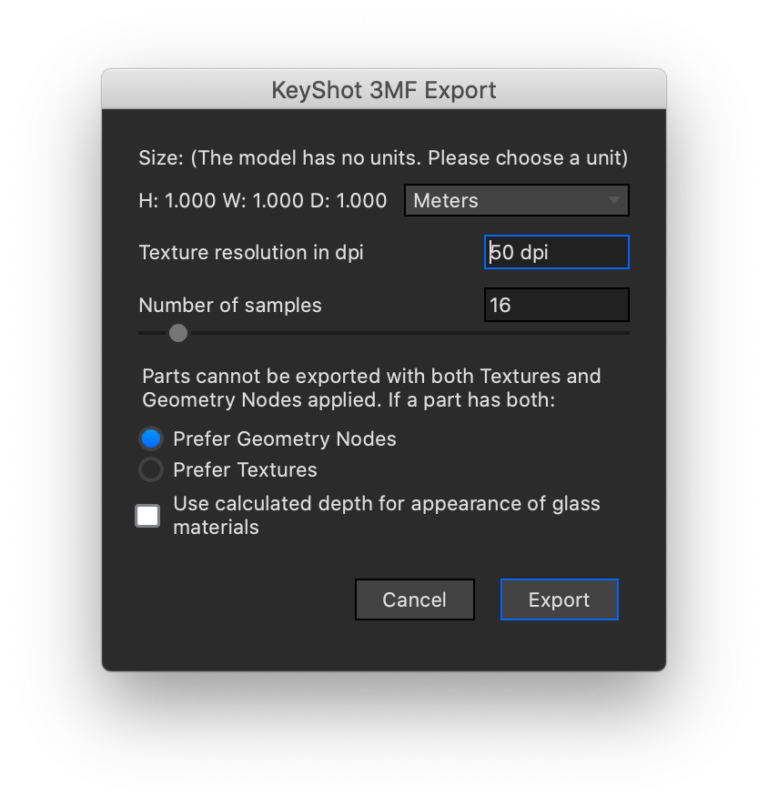Viewport: 768px width, 806px height.
Task: Click the Prefer Geometry Nodes label text
Action: click(283, 438)
